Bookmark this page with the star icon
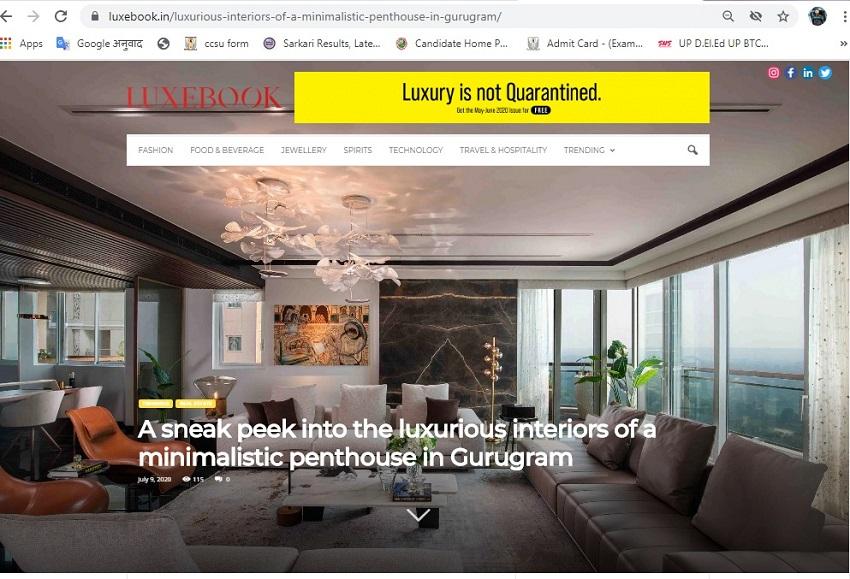This screenshot has height=579, width=850. tap(783, 17)
